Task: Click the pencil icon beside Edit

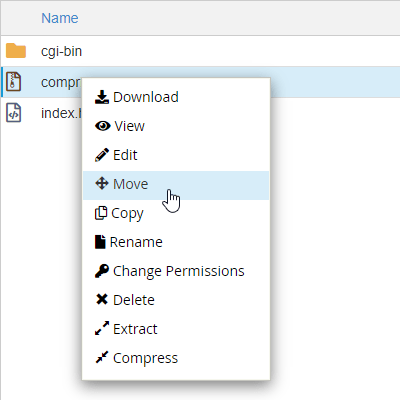Action: 102,155
